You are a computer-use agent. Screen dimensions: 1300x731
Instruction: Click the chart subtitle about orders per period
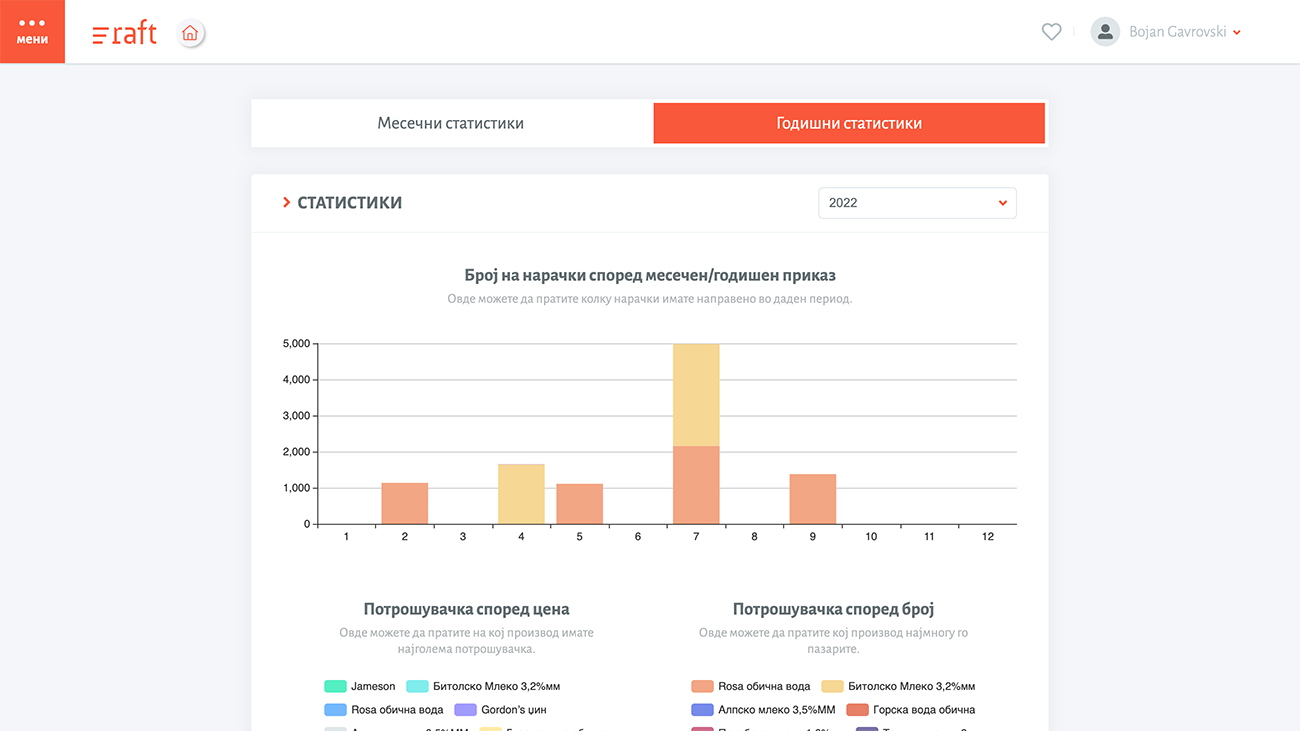pos(650,299)
